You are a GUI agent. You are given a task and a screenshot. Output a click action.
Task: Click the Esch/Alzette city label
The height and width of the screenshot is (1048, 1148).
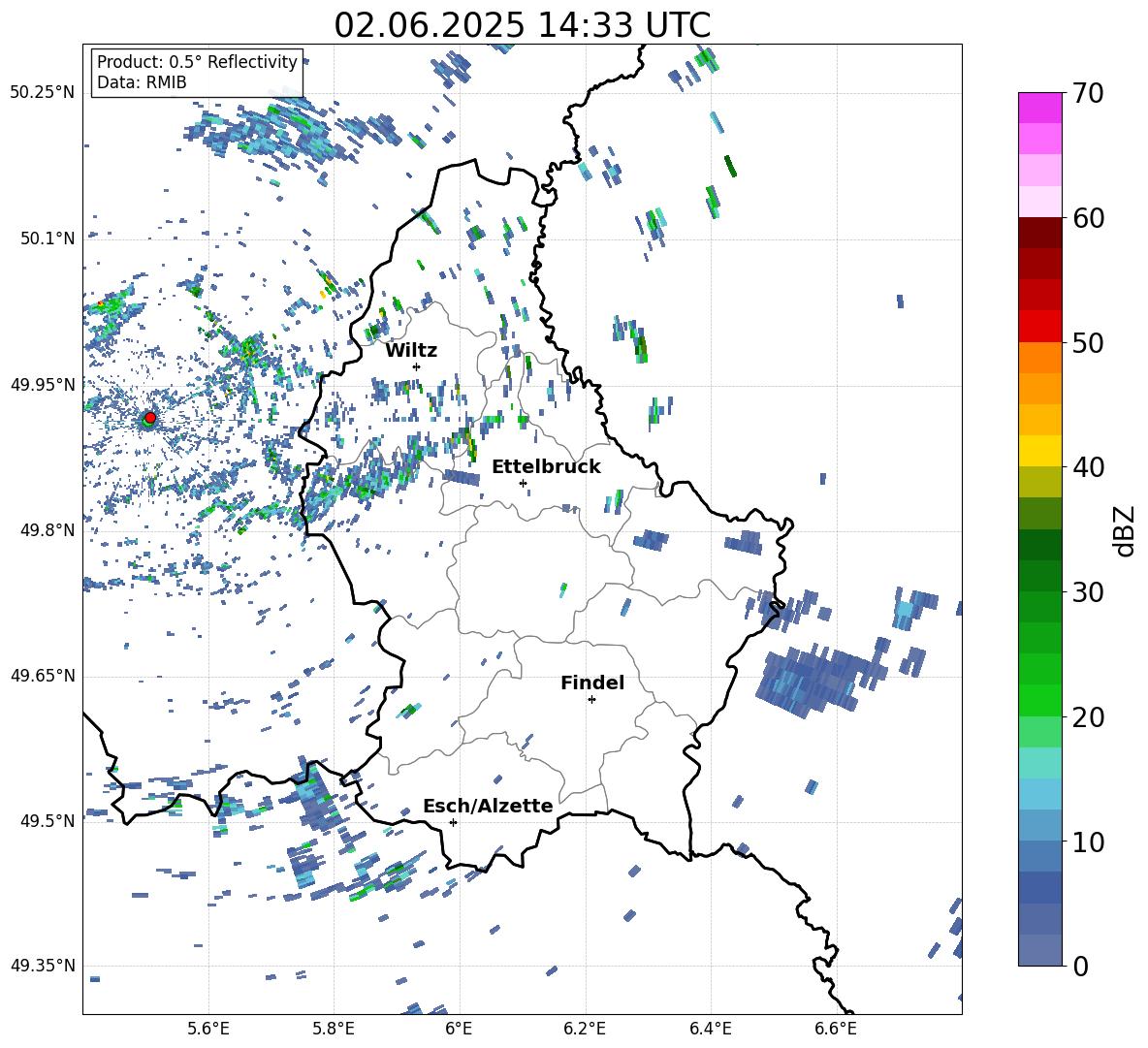(x=488, y=807)
